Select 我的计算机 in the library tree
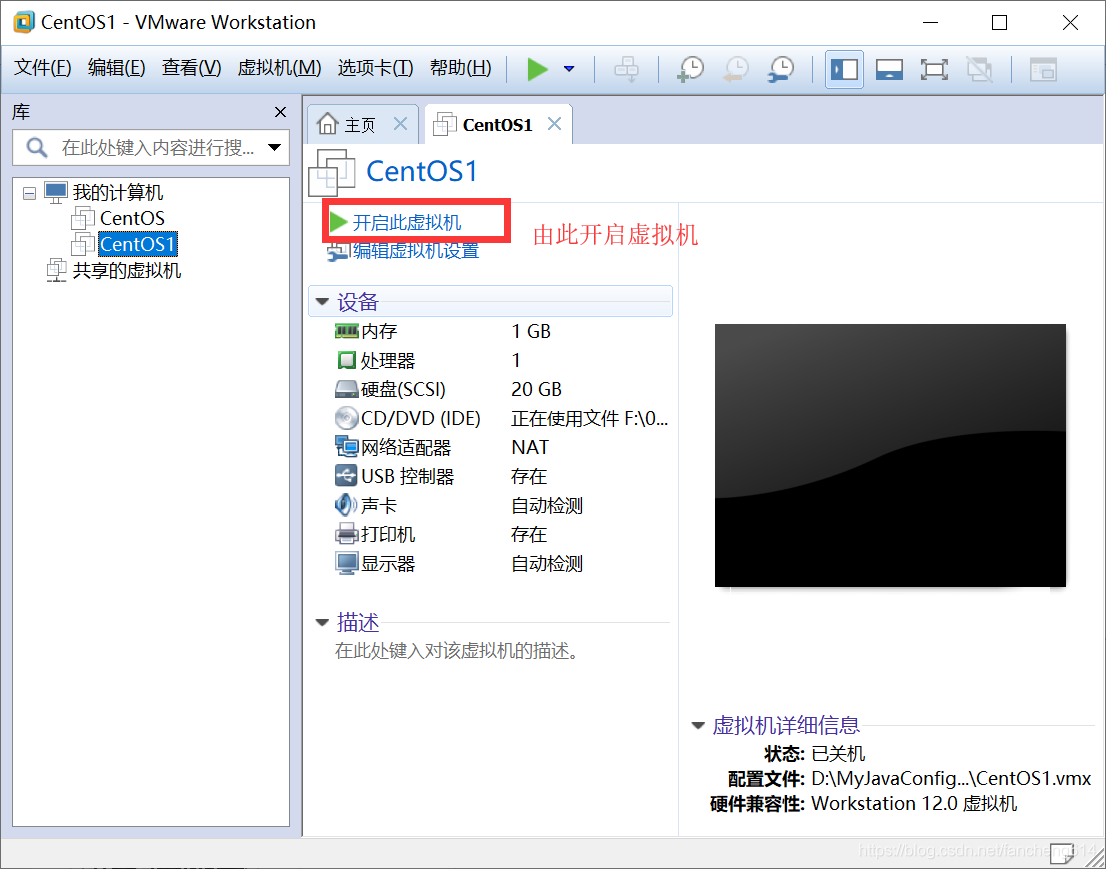The image size is (1106, 869). tap(118, 193)
